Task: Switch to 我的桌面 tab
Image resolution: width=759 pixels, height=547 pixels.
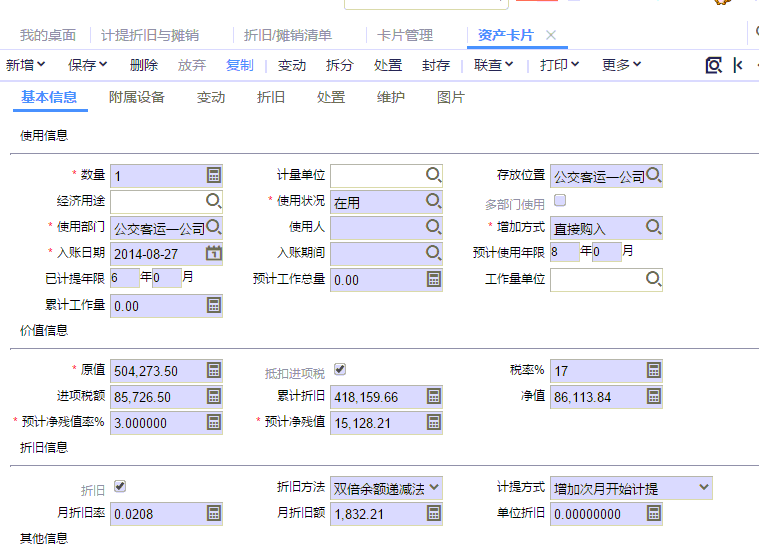Action: pos(48,35)
